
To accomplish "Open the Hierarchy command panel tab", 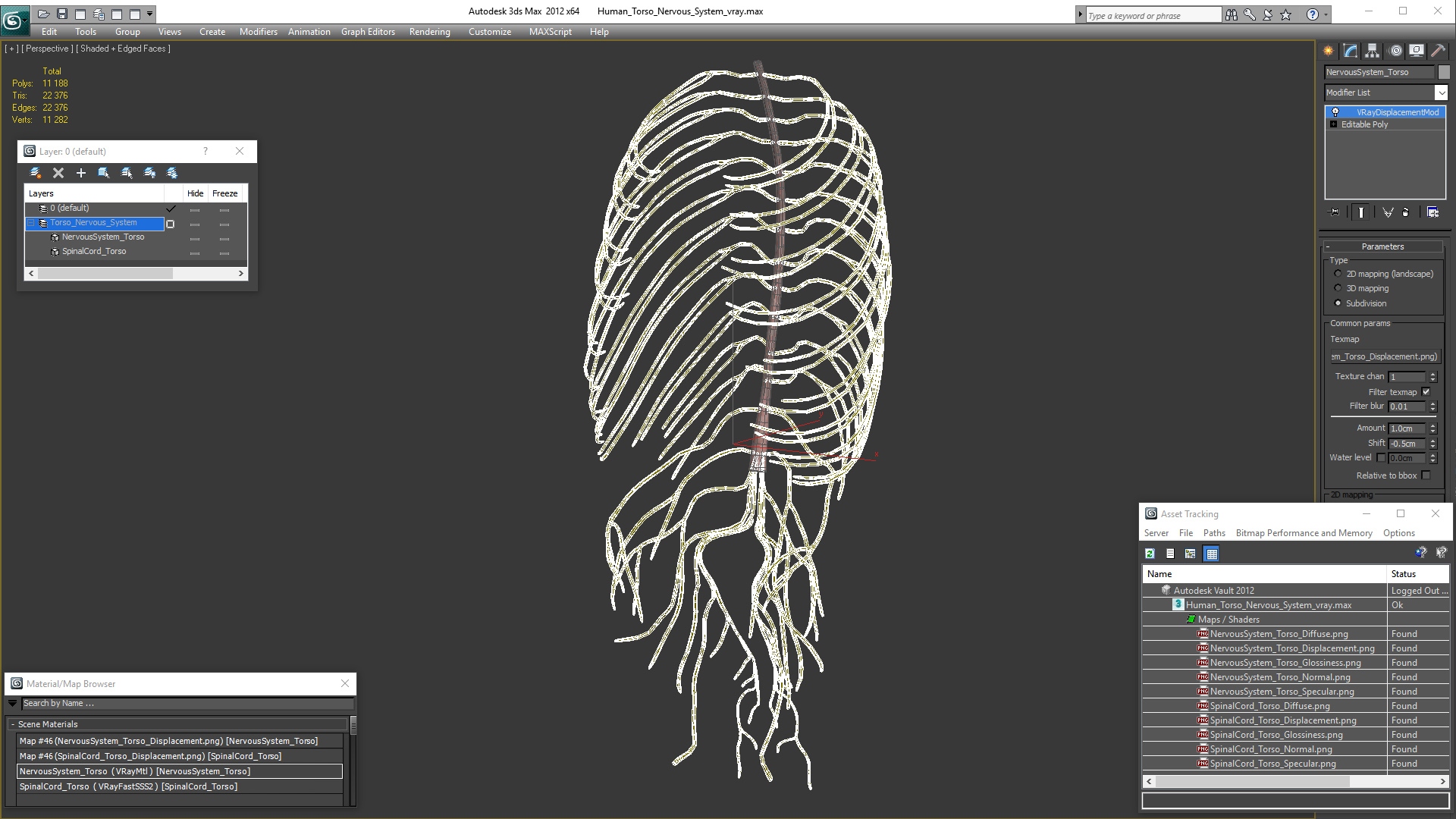I will click(x=1373, y=51).
